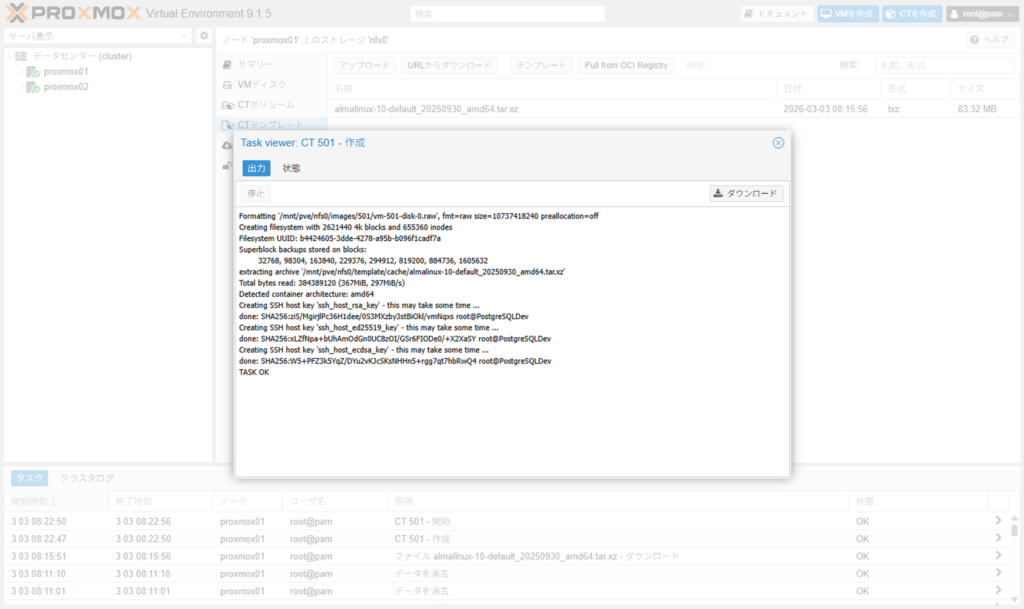Click the Proxmox logo in header
The image size is (1024, 609).
pos(72,14)
